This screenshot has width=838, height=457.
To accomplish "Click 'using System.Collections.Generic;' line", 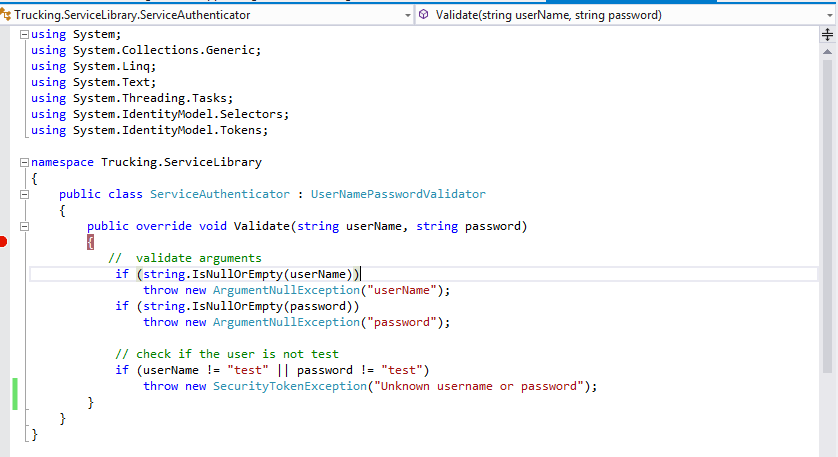I will 146,50.
